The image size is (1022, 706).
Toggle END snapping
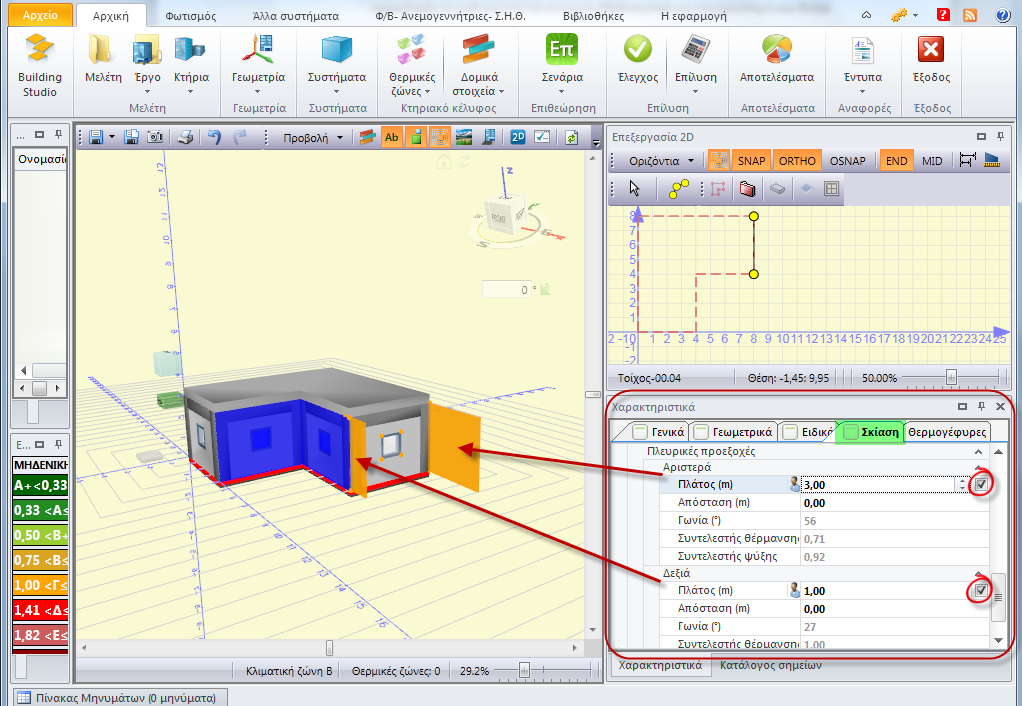tap(896, 160)
